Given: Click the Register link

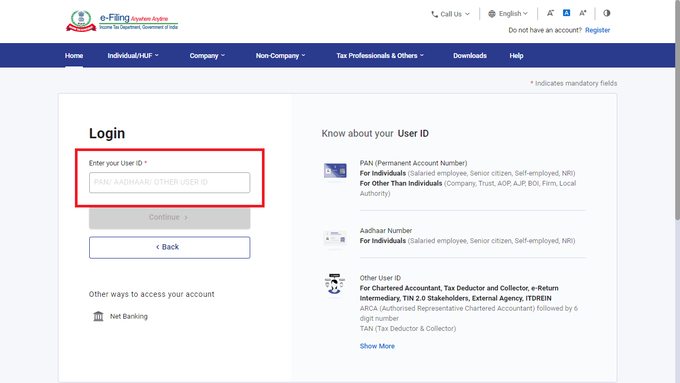Looking at the screenshot, I should (x=597, y=30).
